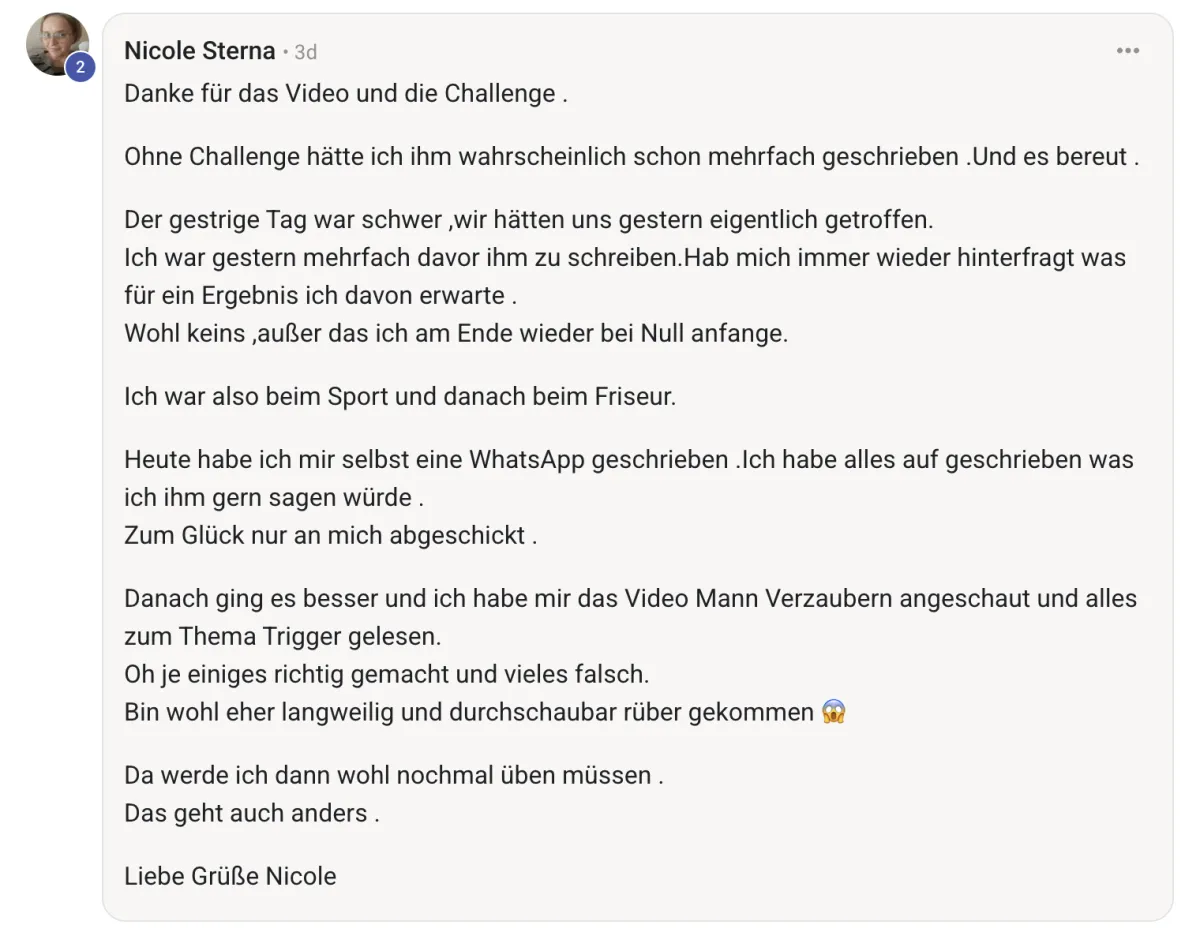Open Nicole Sterna's profile via name

click(x=200, y=51)
